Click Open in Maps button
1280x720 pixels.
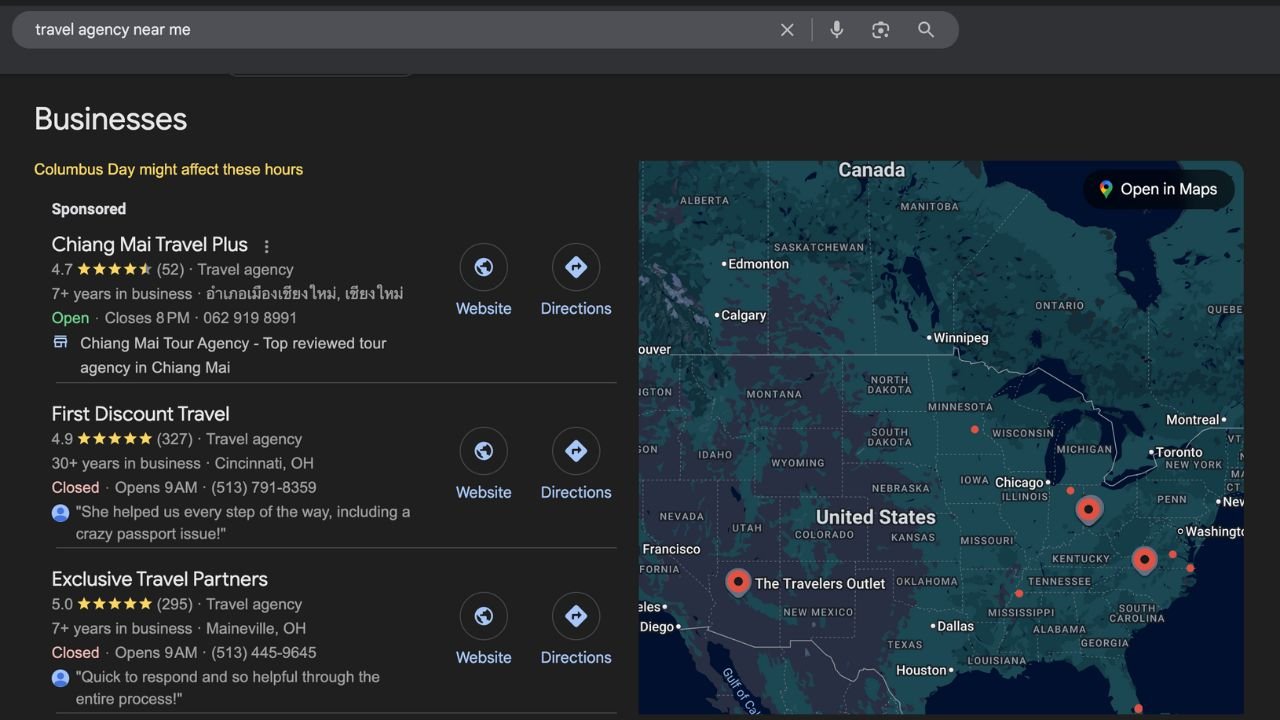[x=1158, y=189]
